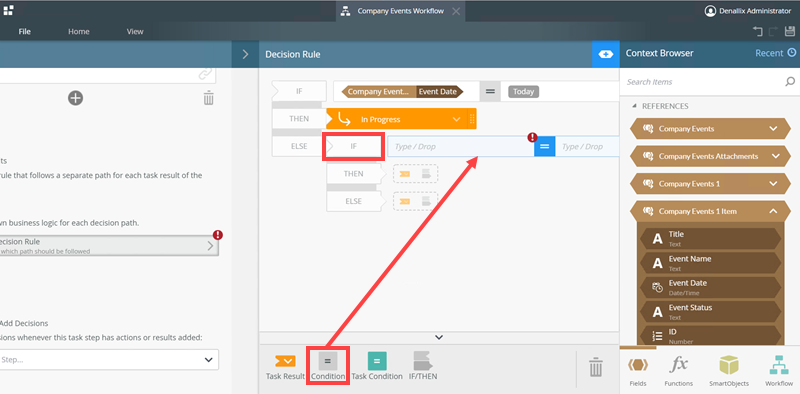Click the left Type / Drop field
The height and width of the screenshot is (394, 800).
click(x=461, y=146)
